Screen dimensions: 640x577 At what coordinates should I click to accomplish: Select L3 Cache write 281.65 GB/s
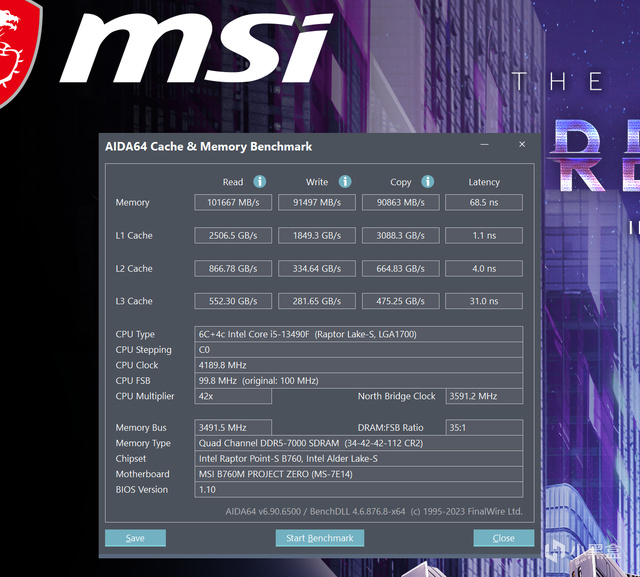click(x=317, y=301)
